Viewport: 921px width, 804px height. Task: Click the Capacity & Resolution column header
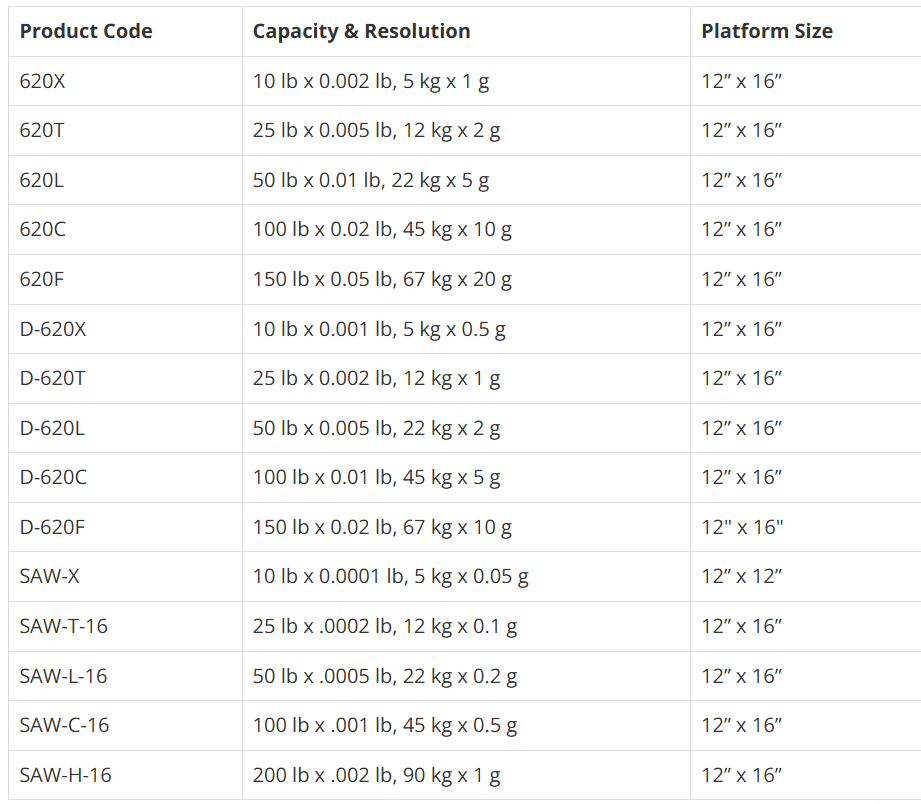[x=361, y=31]
